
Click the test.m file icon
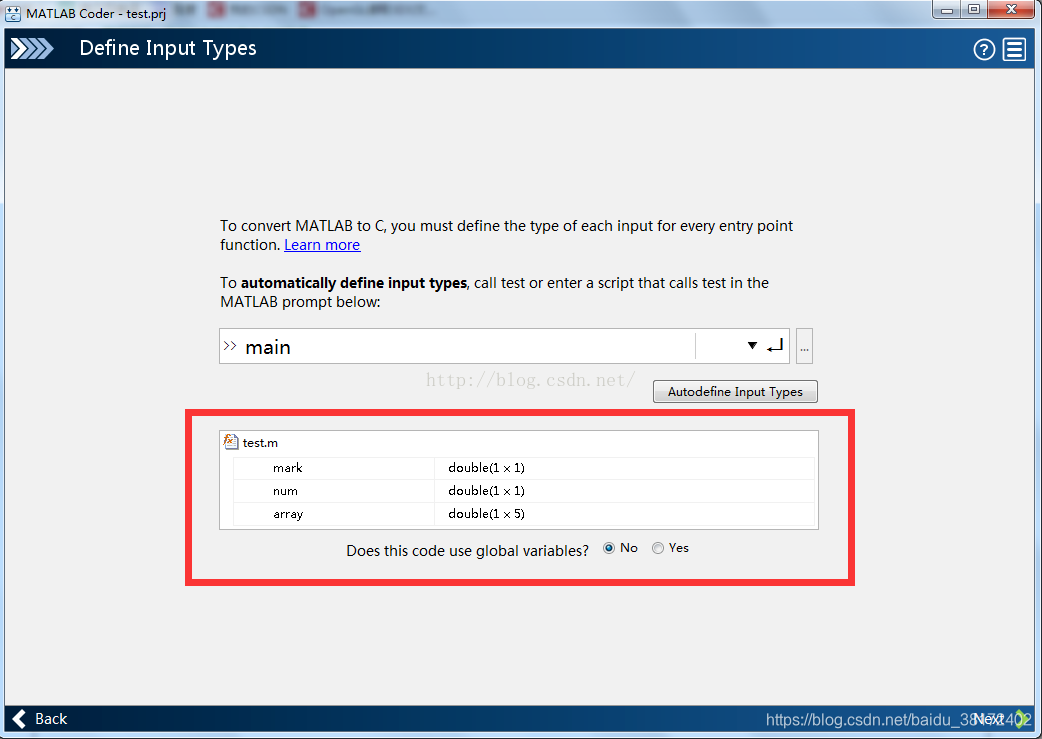coord(230,442)
